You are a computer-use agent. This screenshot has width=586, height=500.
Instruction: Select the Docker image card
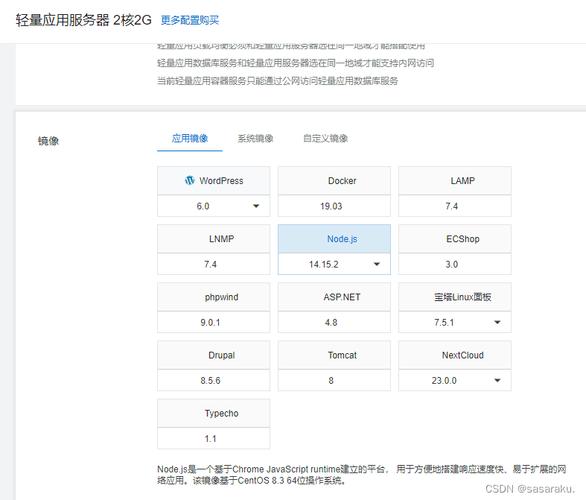[334, 181]
